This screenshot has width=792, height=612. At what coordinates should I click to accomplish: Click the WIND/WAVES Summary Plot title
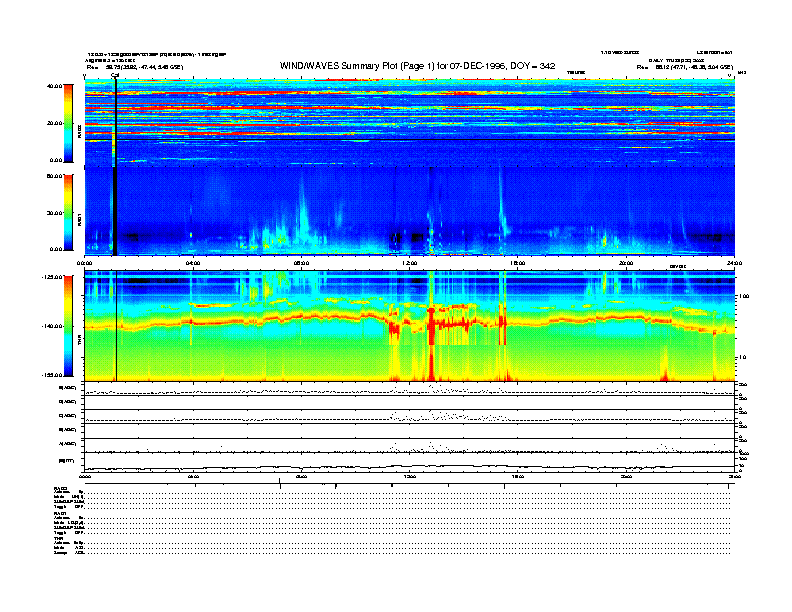[x=417, y=66]
